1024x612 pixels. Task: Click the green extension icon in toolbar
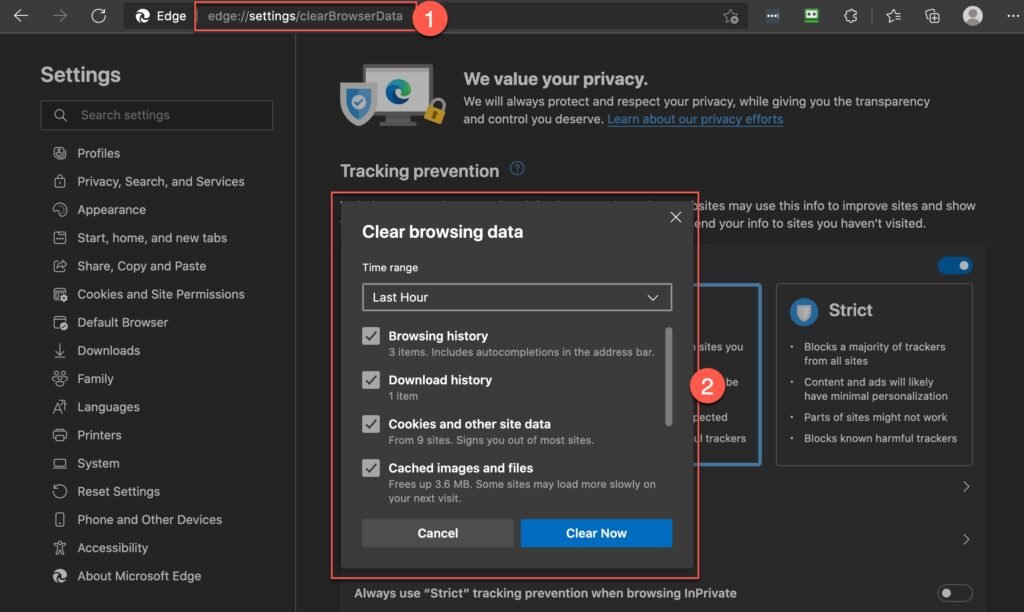811,16
